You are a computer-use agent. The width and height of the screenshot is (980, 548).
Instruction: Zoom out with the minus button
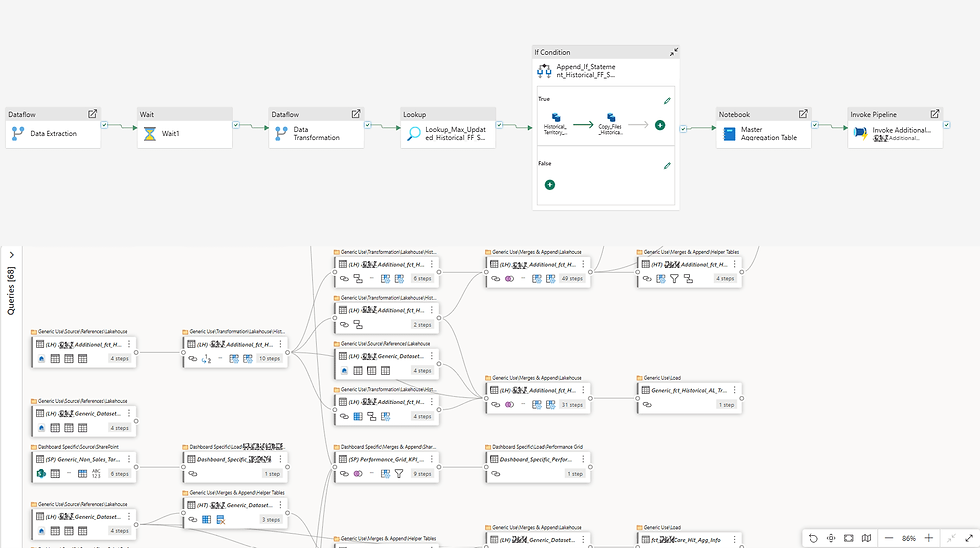889,538
